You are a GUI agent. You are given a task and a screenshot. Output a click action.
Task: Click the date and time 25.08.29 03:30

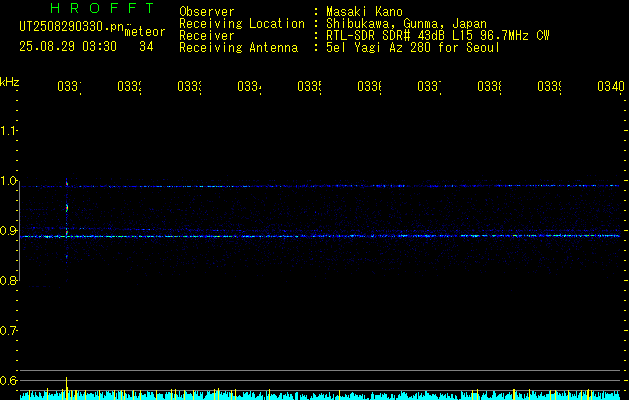pyautogui.click(x=68, y=47)
